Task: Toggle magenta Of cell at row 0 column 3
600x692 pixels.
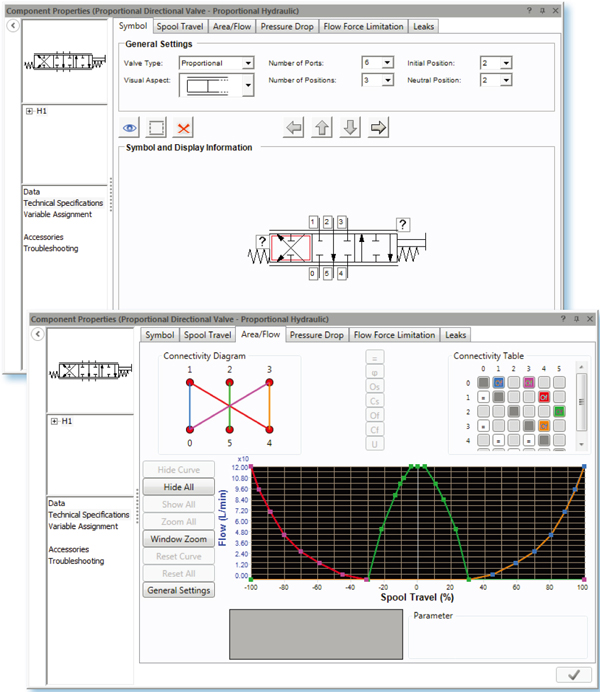Action: click(x=529, y=382)
